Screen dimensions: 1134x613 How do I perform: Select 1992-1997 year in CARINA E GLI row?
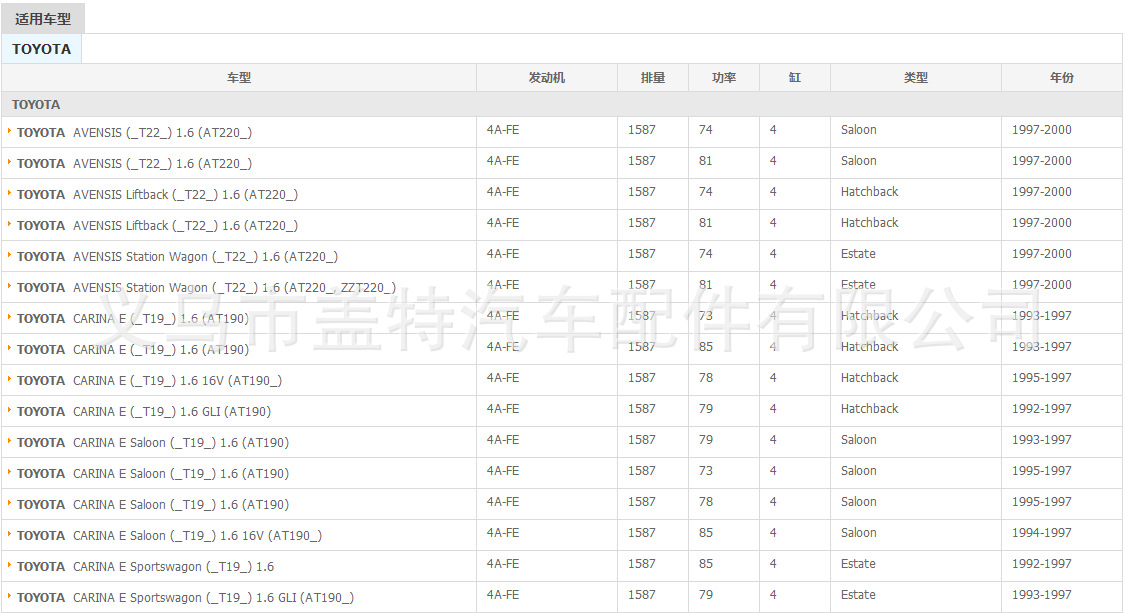1041,409
